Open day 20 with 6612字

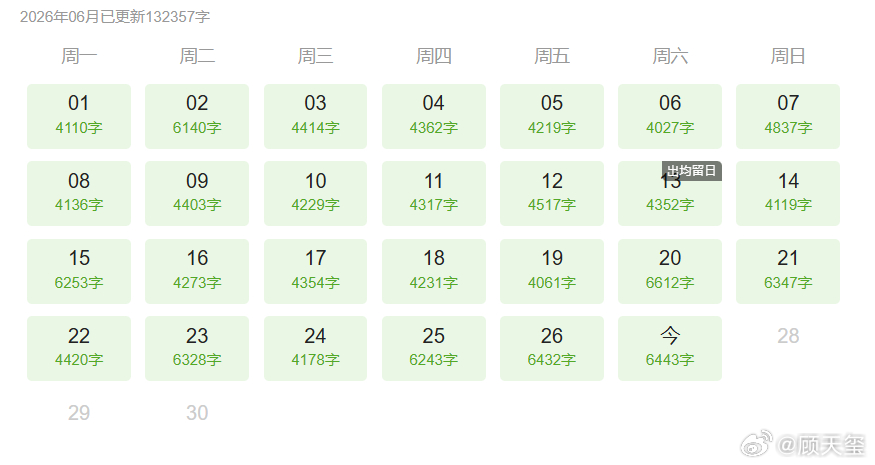click(670, 271)
